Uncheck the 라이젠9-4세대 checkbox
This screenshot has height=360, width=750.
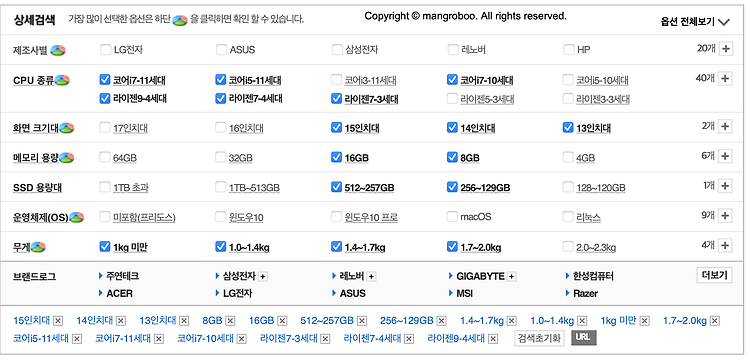coord(105,98)
